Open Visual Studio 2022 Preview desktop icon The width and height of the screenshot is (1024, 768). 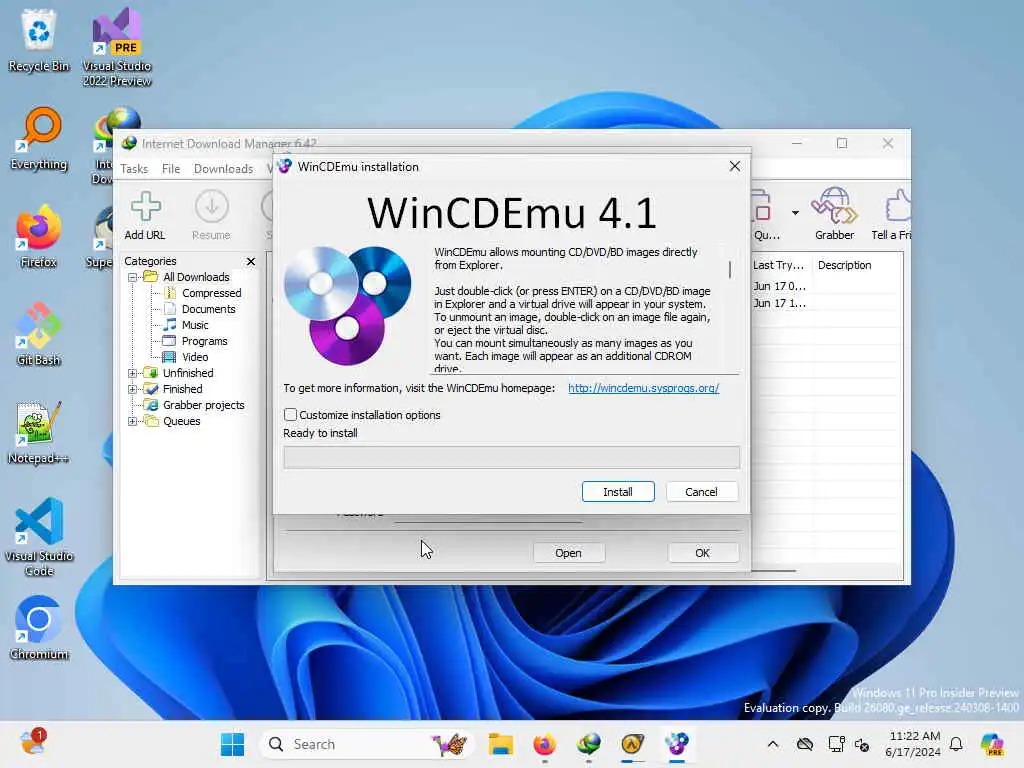(x=117, y=47)
